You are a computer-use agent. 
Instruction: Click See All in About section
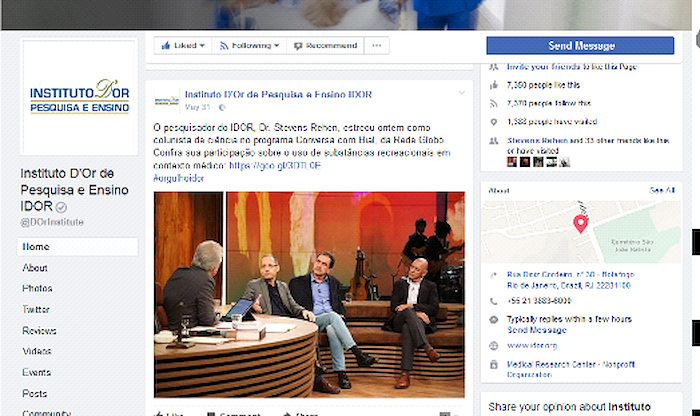[662, 190]
